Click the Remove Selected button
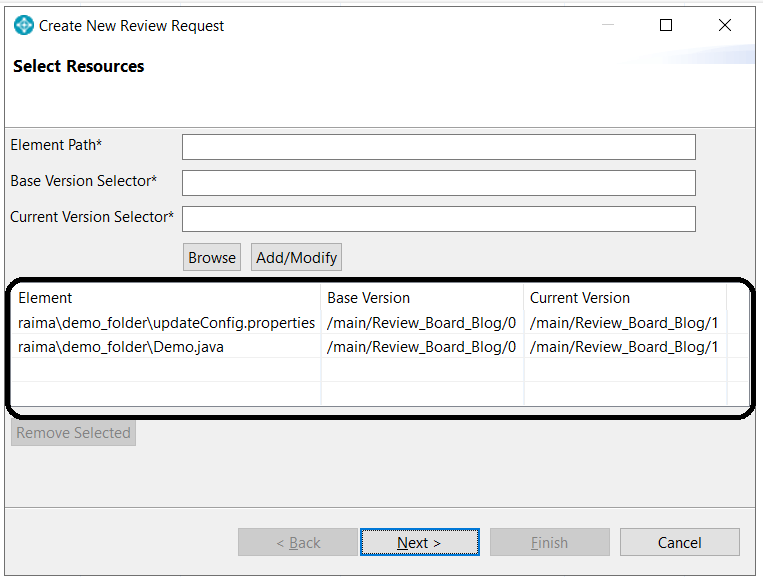 [73, 433]
